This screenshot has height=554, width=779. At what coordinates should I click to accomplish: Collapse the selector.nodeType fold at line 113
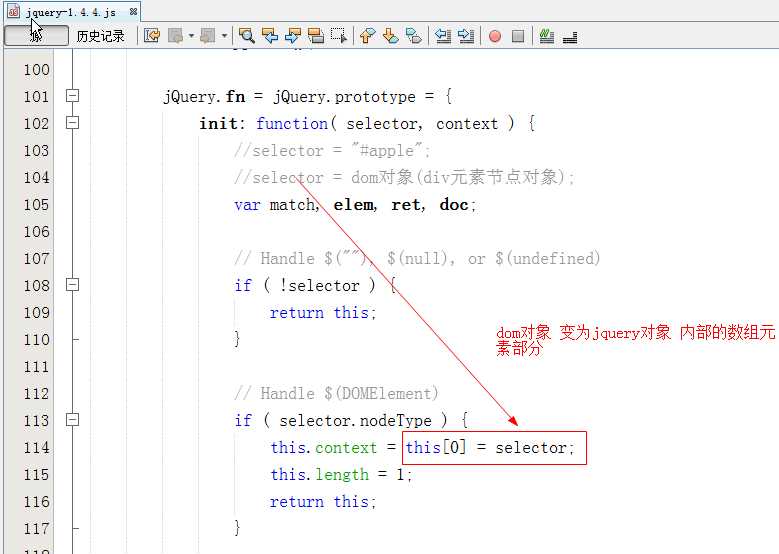[73, 420]
